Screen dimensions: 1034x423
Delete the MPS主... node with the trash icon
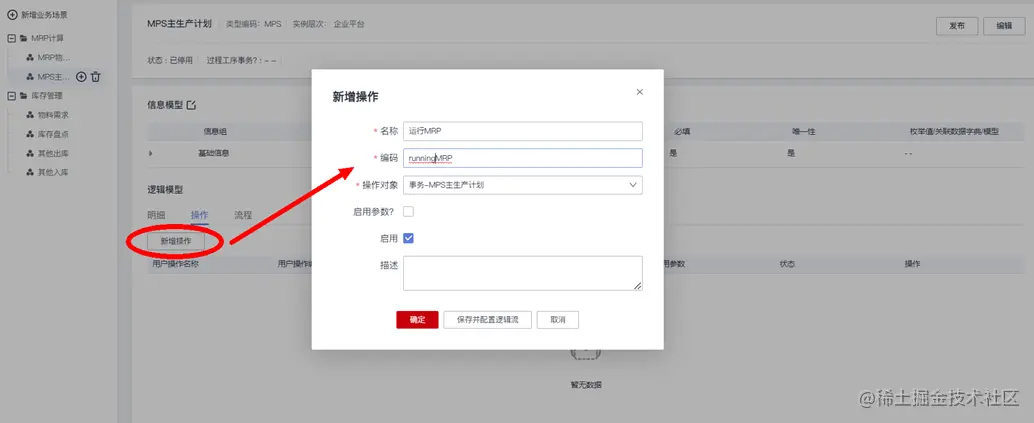point(96,77)
